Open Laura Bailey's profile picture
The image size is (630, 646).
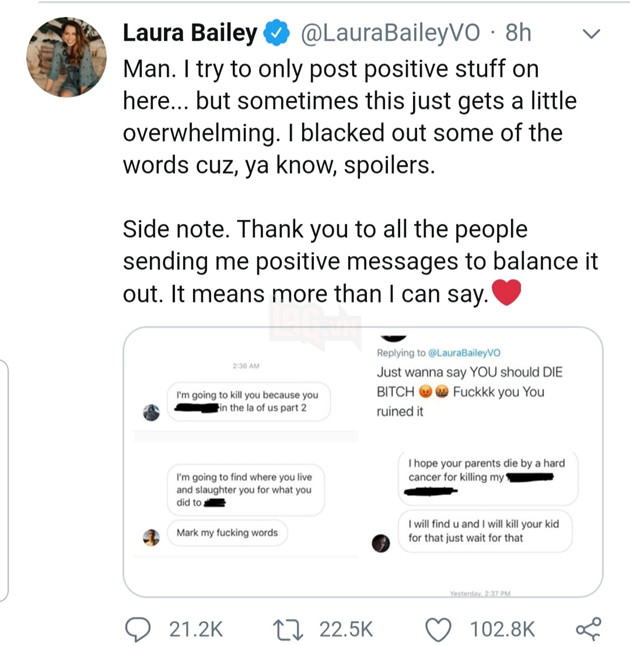point(66,57)
